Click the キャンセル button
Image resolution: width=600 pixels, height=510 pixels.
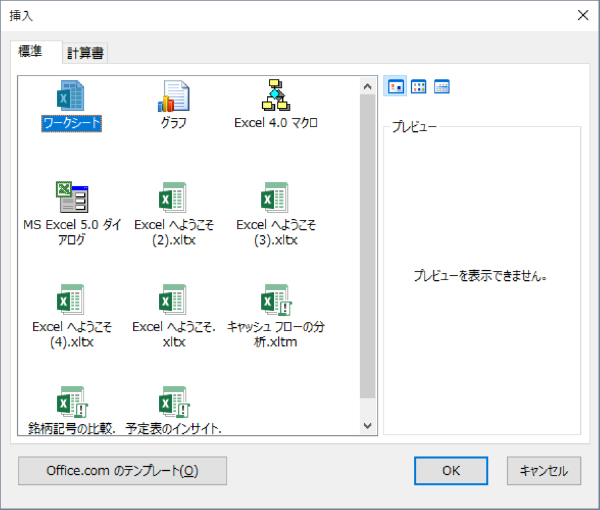pyautogui.click(x=544, y=471)
